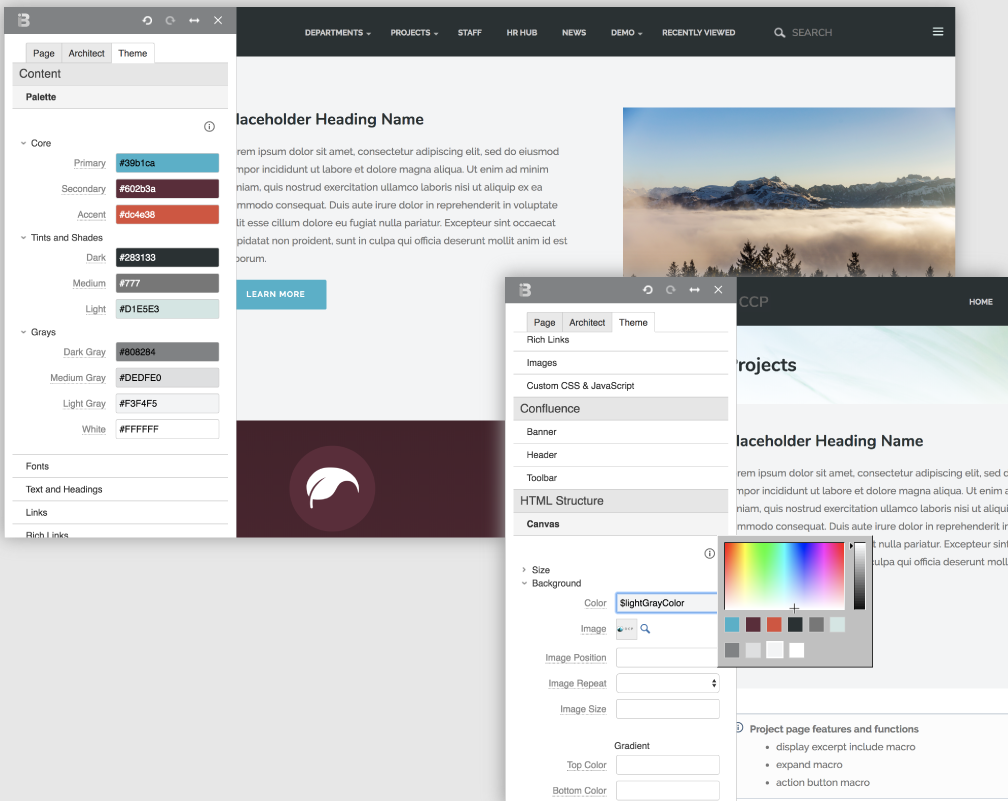Click info icon in Palette section
Viewport: 1008px width, 801px height.
click(x=209, y=127)
